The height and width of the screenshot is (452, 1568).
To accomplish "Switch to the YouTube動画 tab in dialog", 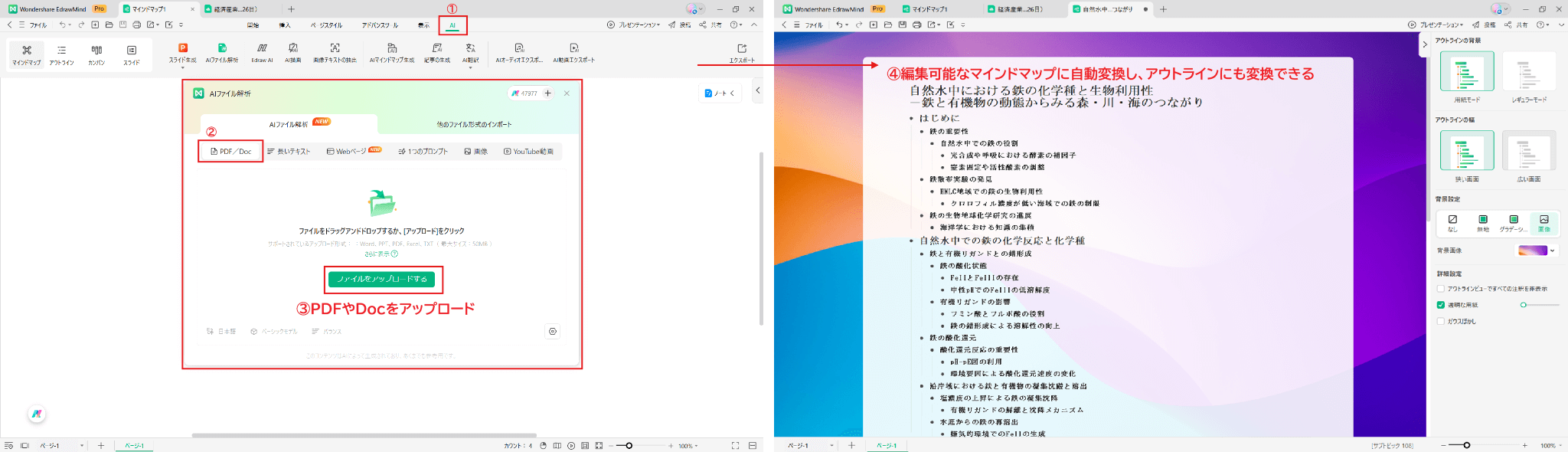I will 528,152.
